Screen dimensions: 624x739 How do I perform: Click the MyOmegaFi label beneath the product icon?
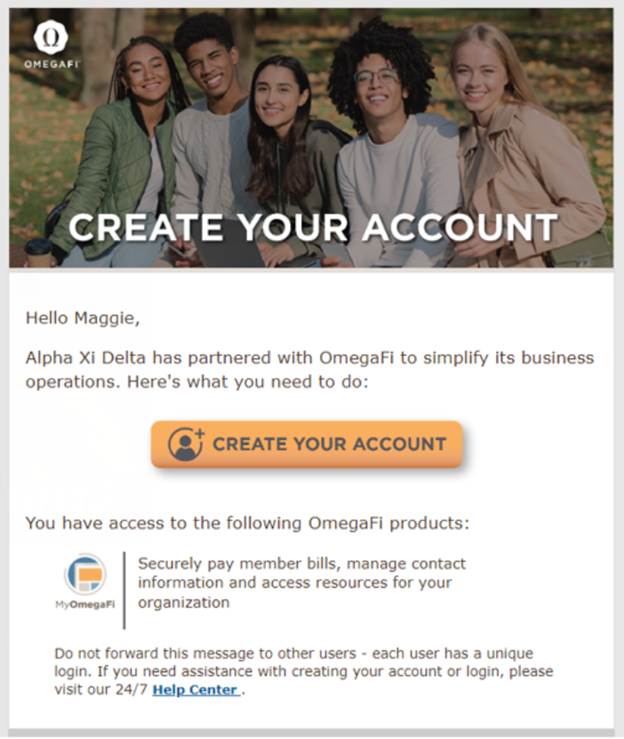point(85,604)
